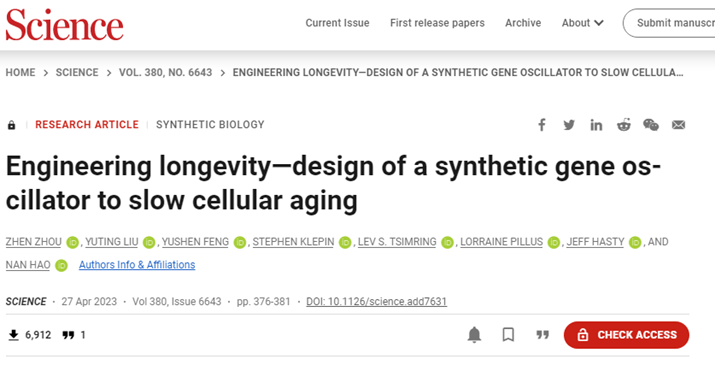This screenshot has height=365, width=715.
Task: Open cite tool quotation mark icon
Action: (x=542, y=335)
